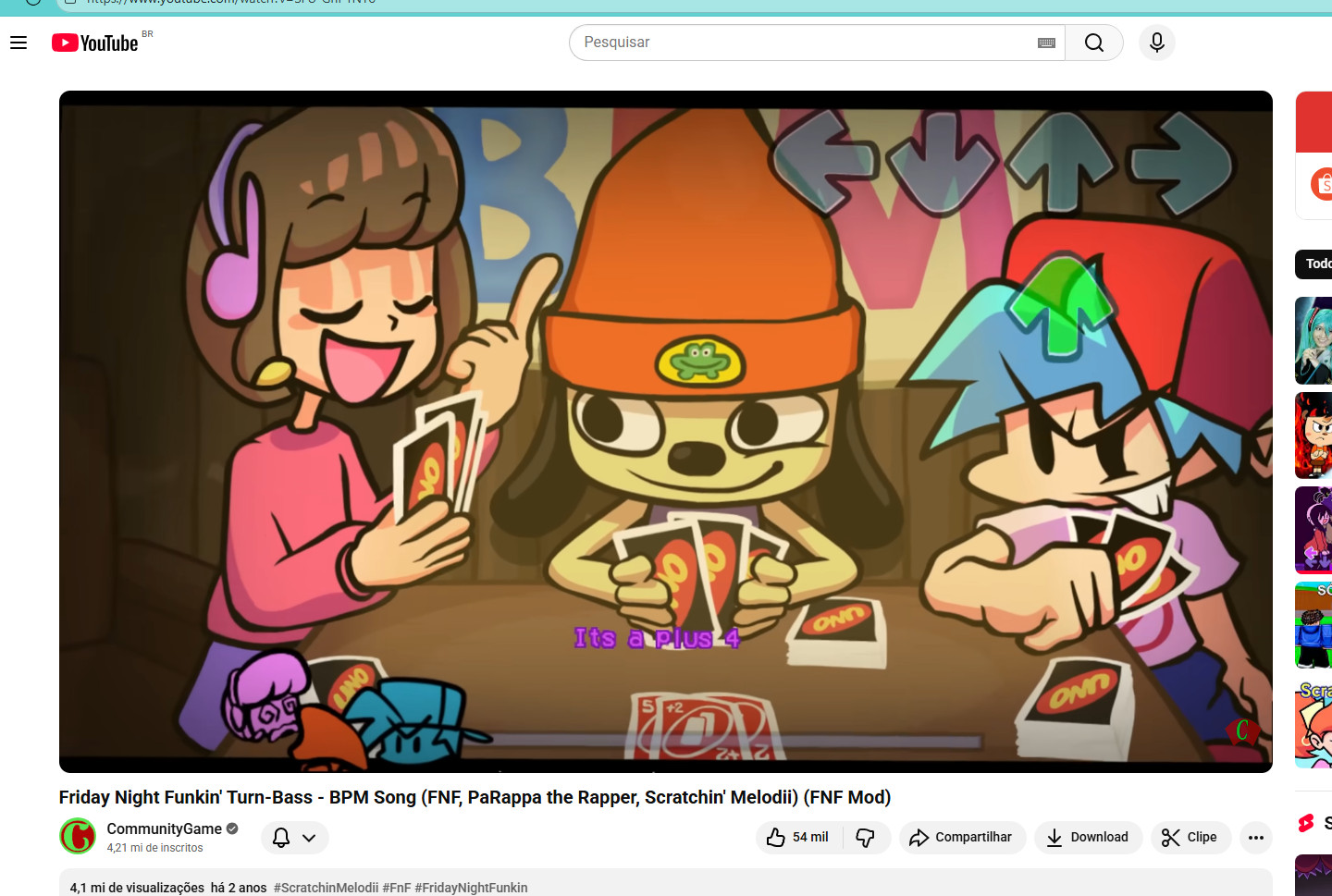
Task: Open the notification bell dropdown
Action: (x=294, y=837)
